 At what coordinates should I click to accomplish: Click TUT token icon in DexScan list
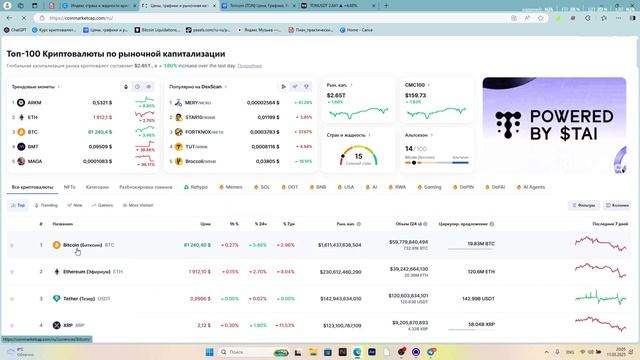point(178,147)
